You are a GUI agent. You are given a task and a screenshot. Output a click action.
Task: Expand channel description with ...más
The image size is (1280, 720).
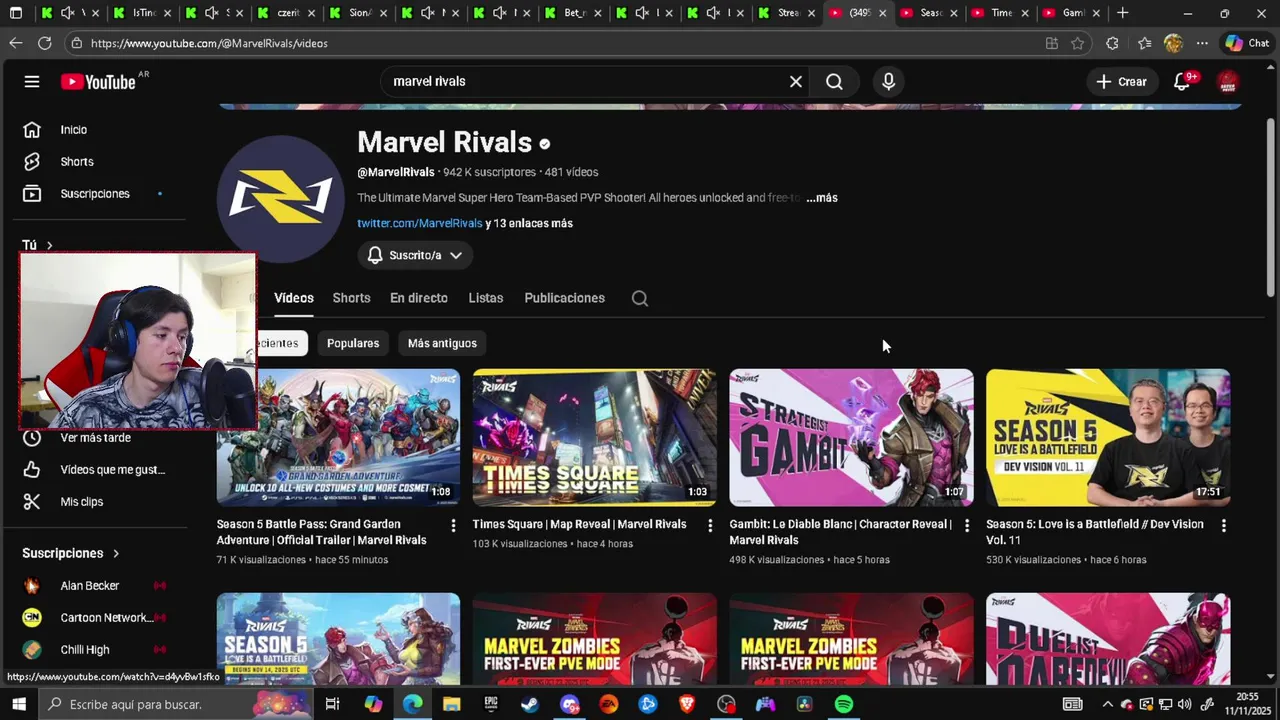tap(822, 198)
